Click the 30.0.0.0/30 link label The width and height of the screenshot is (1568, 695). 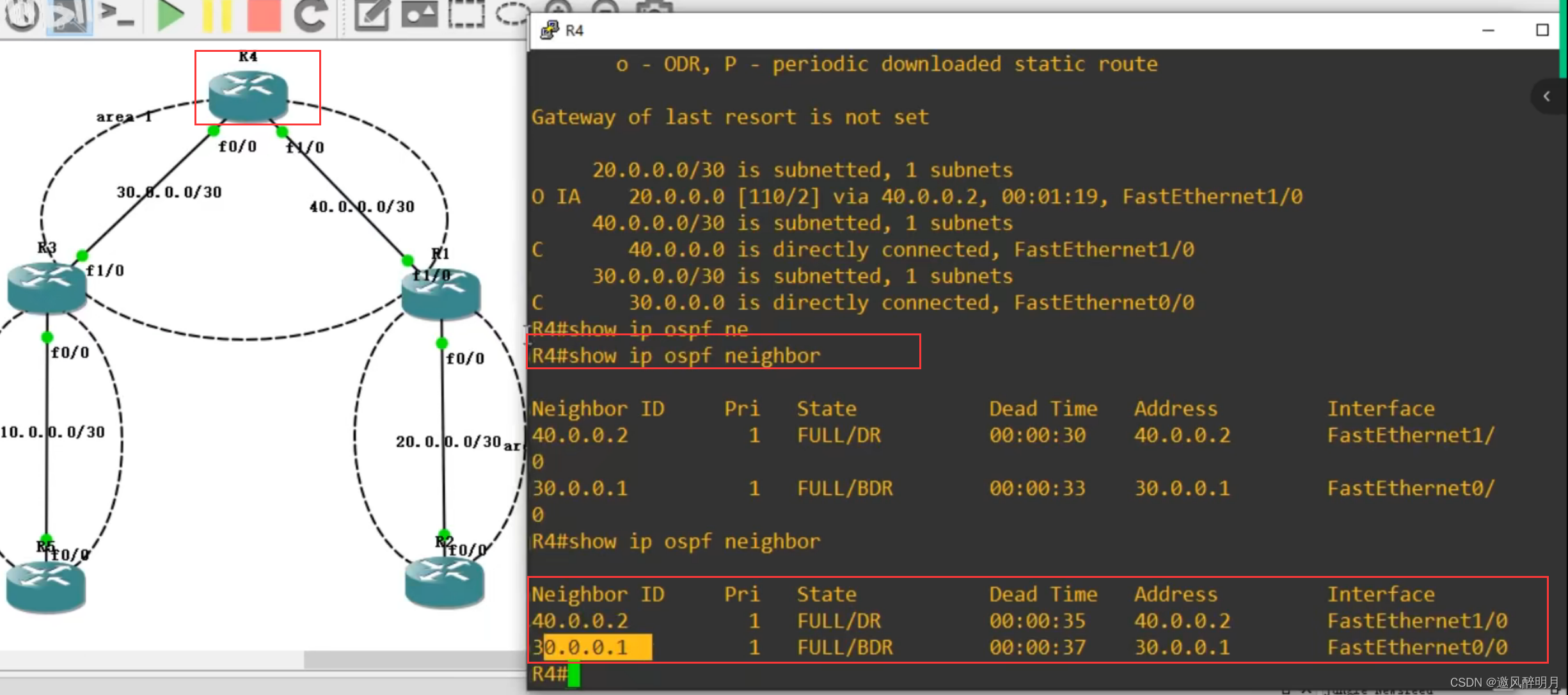point(169,192)
